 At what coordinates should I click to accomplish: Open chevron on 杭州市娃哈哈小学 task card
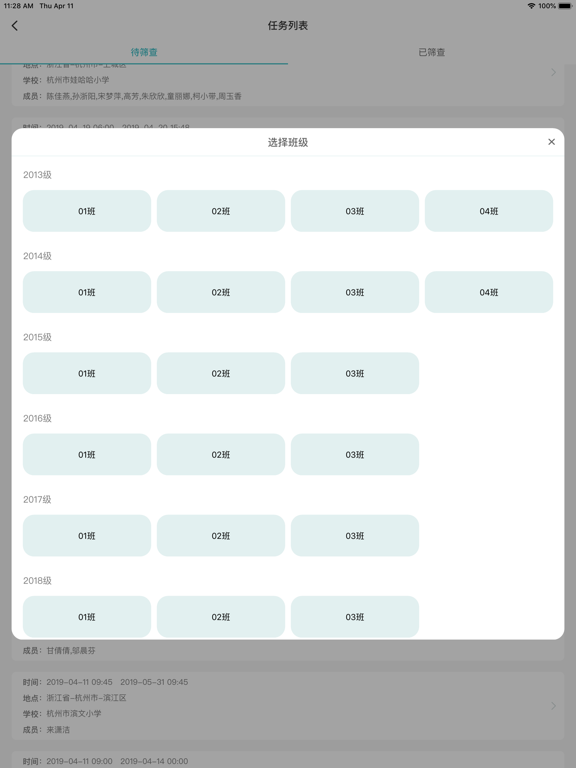(553, 72)
